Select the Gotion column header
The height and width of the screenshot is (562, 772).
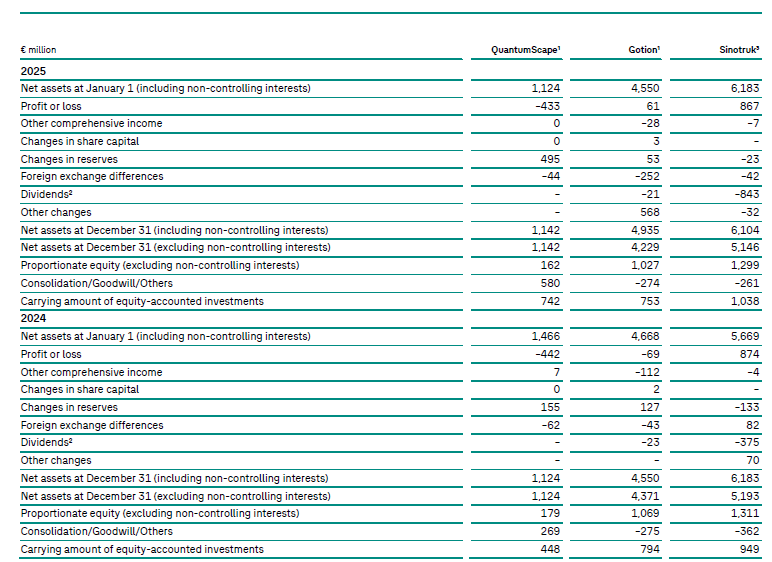pos(642,49)
